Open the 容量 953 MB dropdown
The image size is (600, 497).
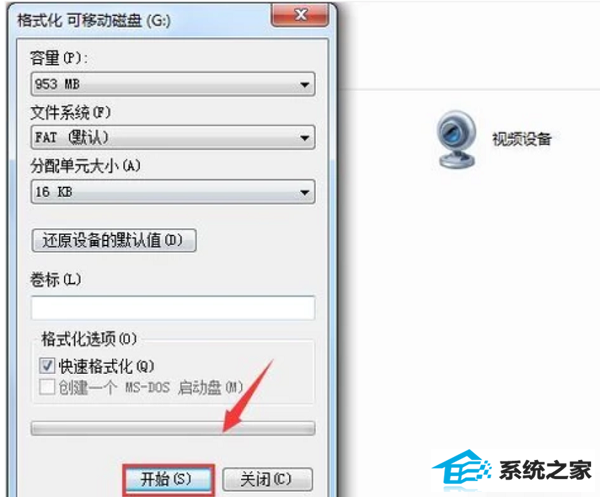point(173,84)
